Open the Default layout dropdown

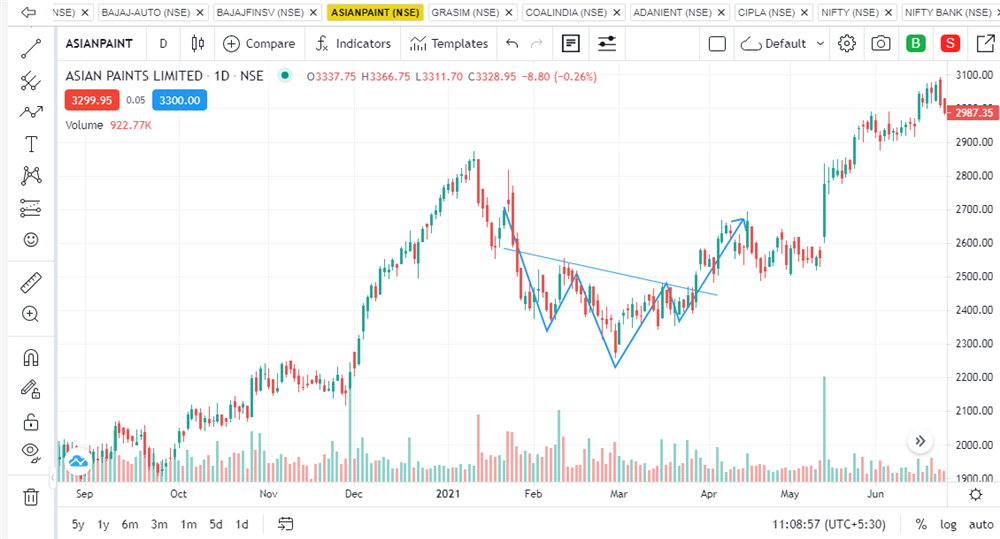[x=782, y=43]
